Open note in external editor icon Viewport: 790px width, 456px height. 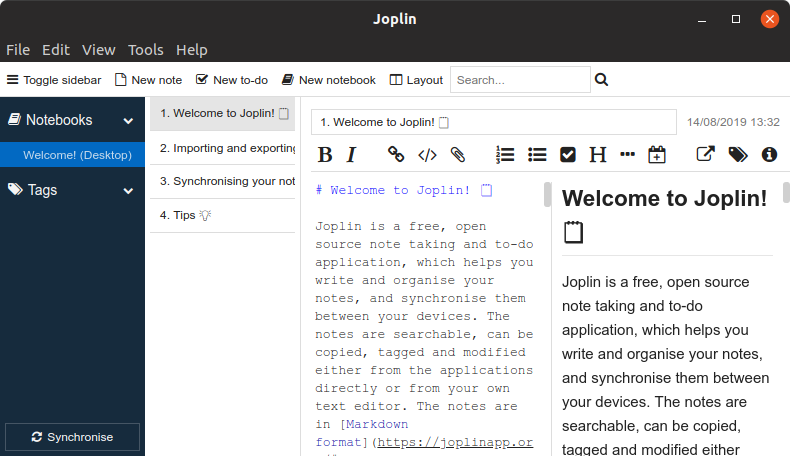705,154
